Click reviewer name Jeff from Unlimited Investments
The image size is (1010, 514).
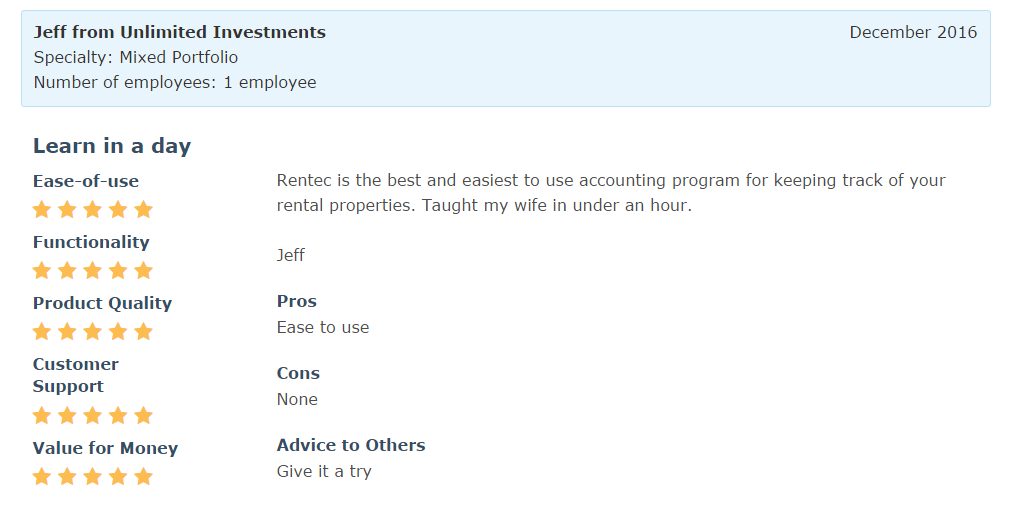coord(180,32)
